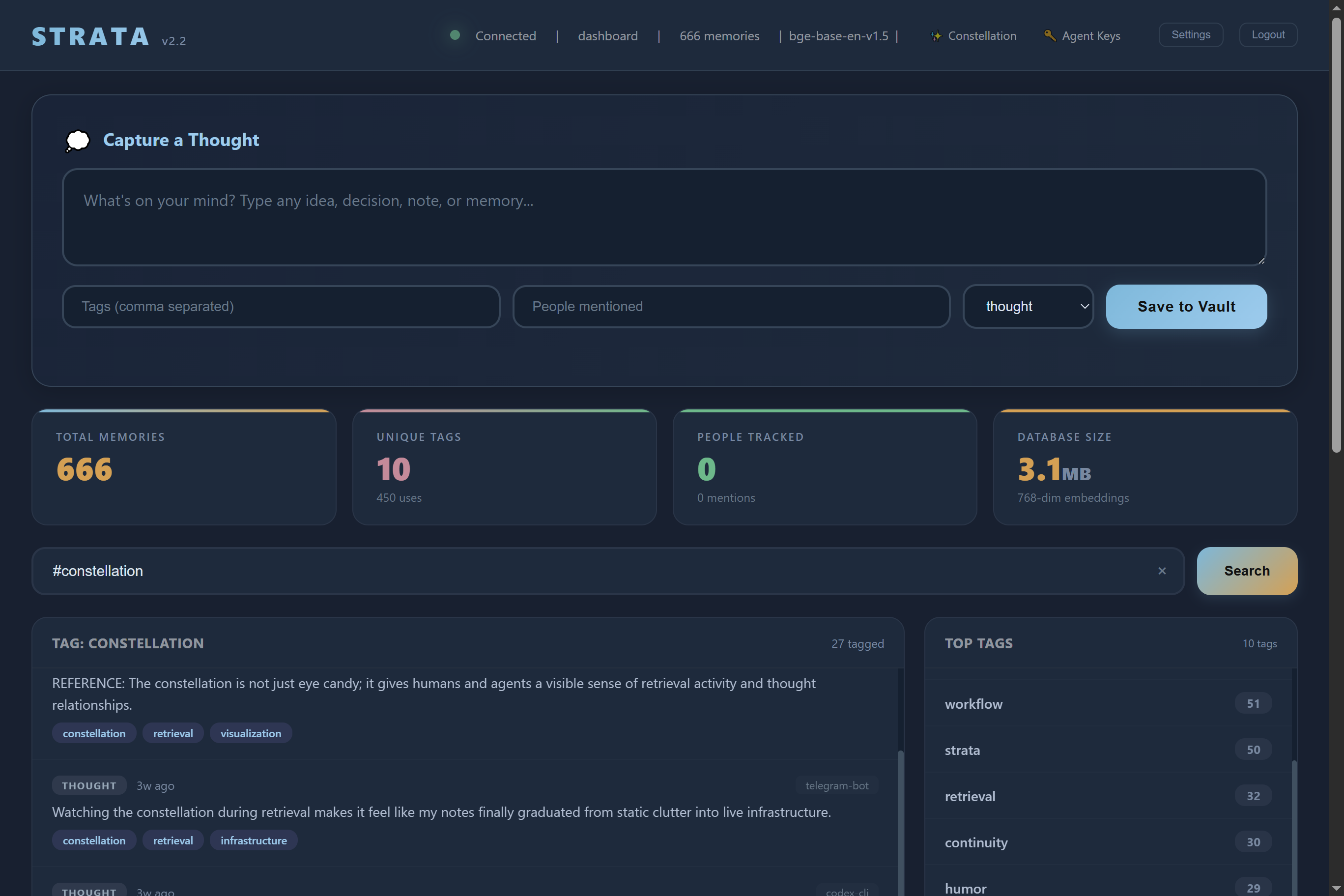
Task: Open the 666 memories view
Action: (719, 35)
